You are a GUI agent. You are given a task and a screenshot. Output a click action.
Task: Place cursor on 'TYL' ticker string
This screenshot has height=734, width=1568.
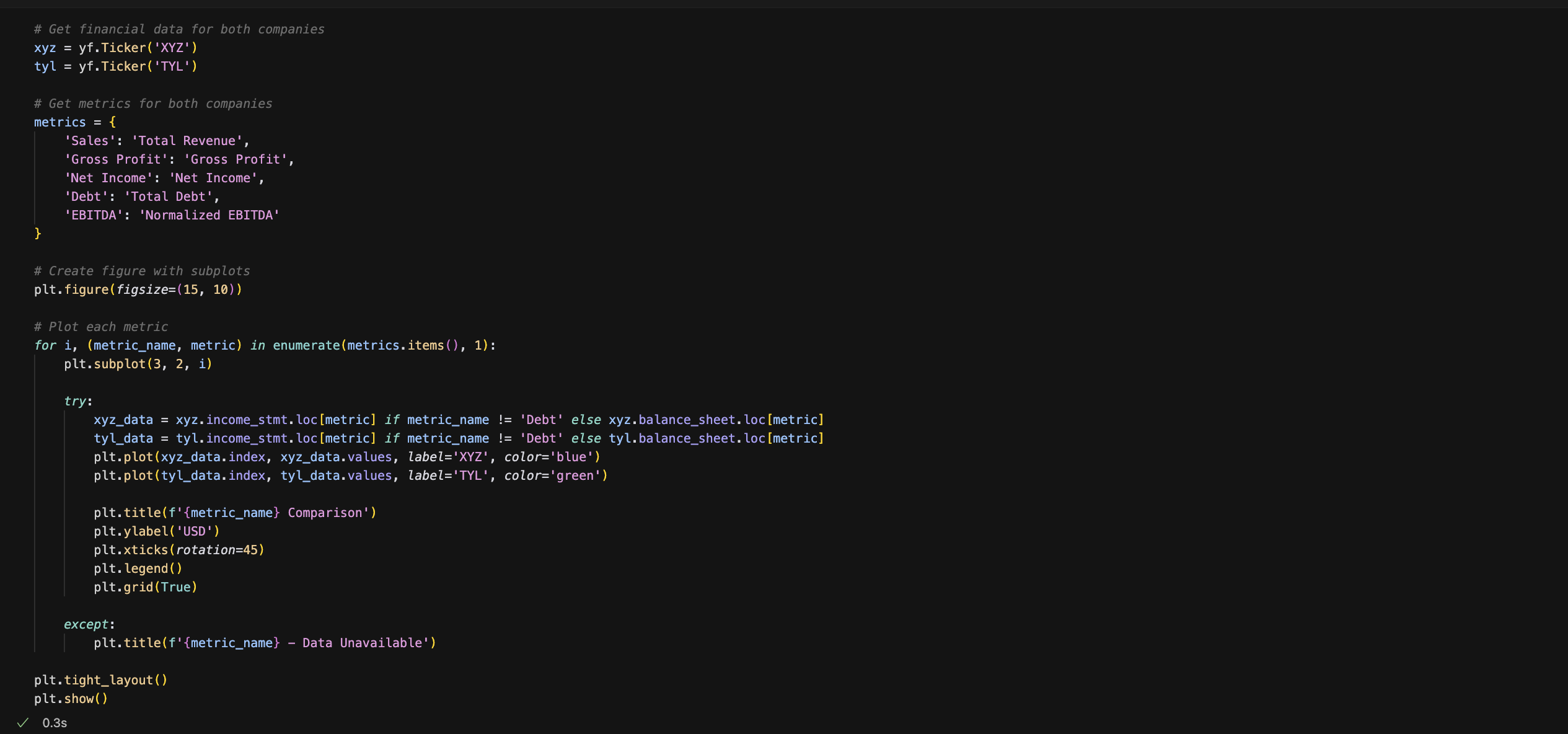[x=172, y=66]
